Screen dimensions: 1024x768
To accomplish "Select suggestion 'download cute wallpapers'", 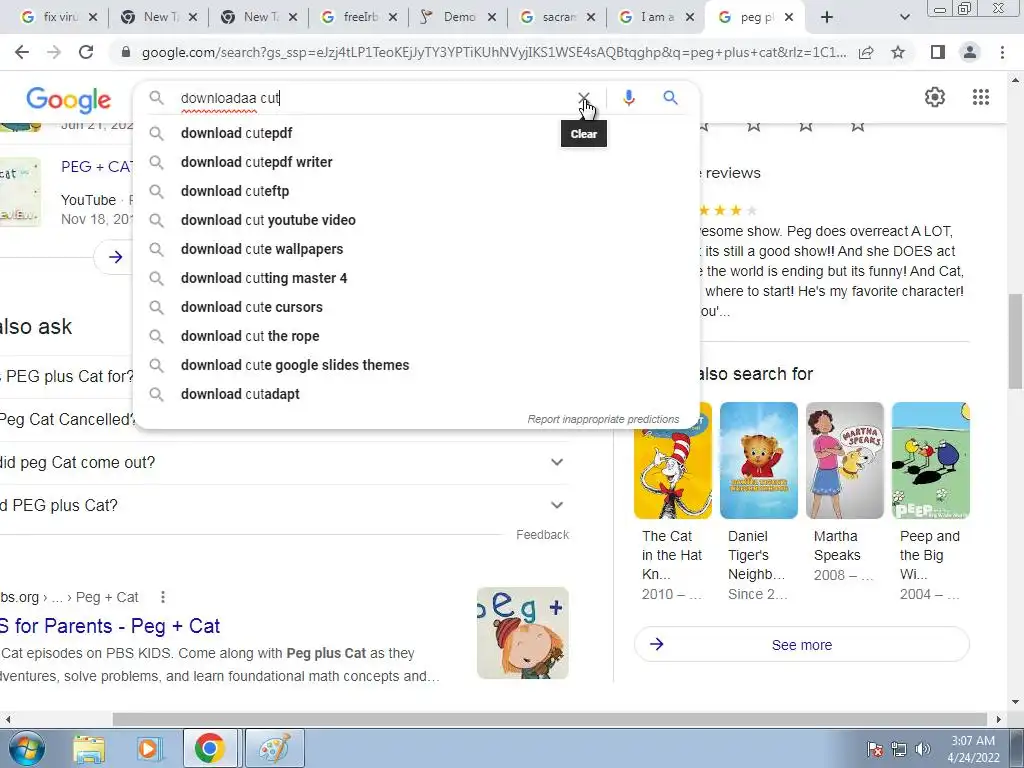I will click(x=417, y=249).
